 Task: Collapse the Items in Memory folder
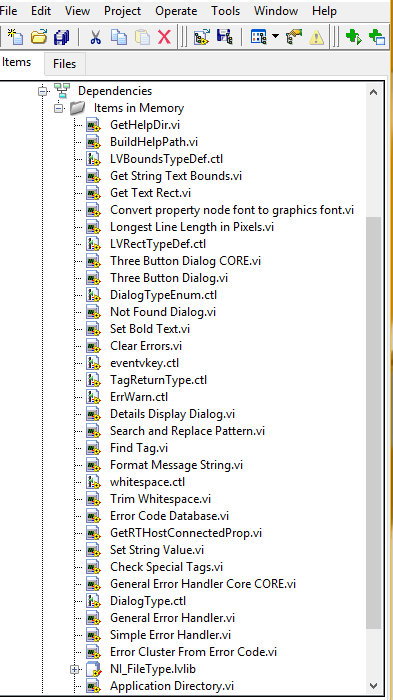[59, 108]
